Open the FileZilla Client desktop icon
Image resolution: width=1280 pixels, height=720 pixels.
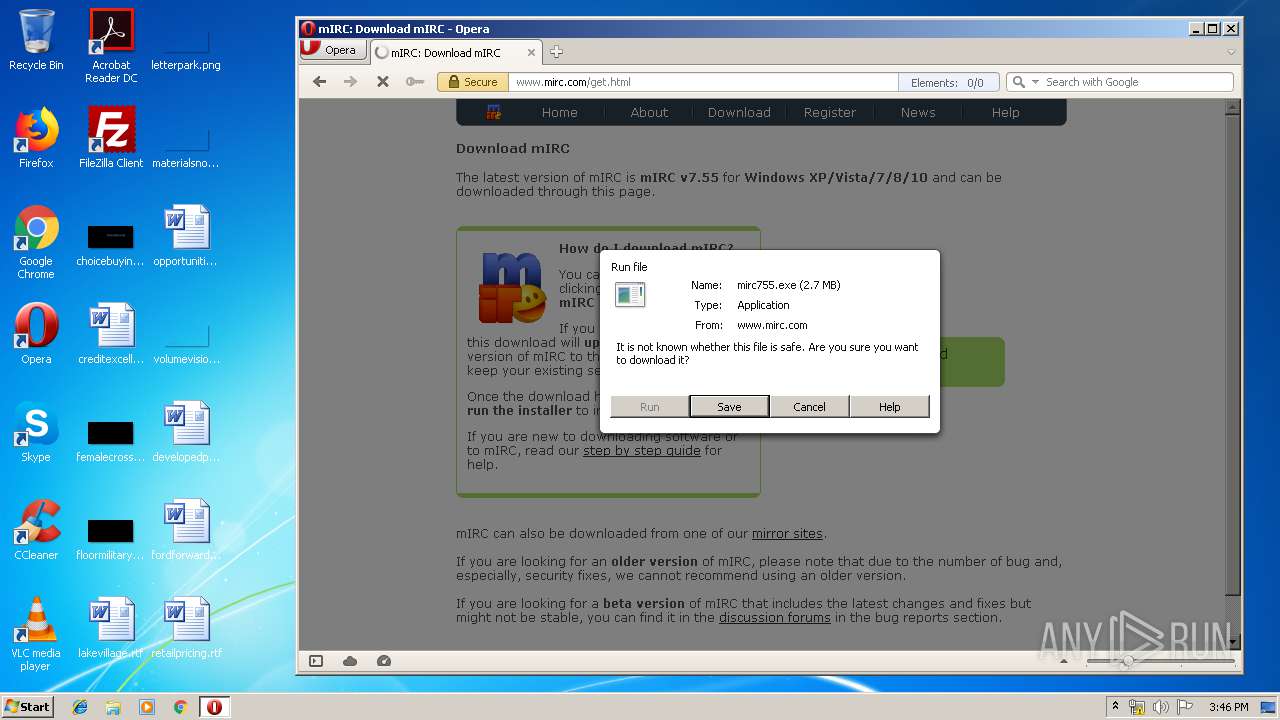111,138
